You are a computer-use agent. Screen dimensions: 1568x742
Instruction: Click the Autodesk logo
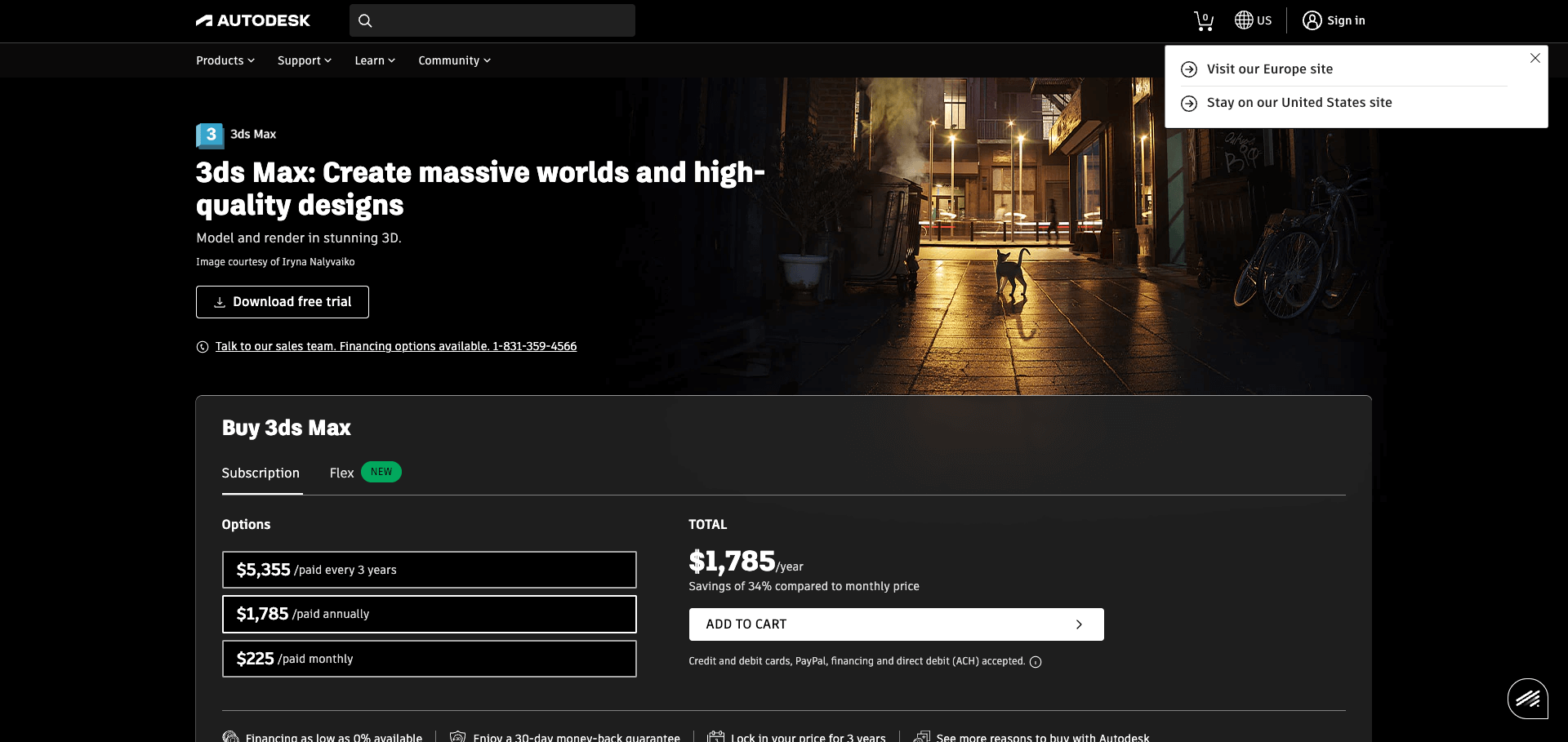coord(253,20)
